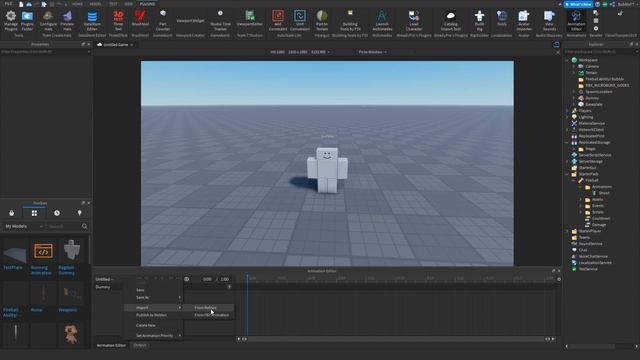This screenshot has height=360, width=640.
Task: Click the View Sounds plugin
Action: pos(549,20)
